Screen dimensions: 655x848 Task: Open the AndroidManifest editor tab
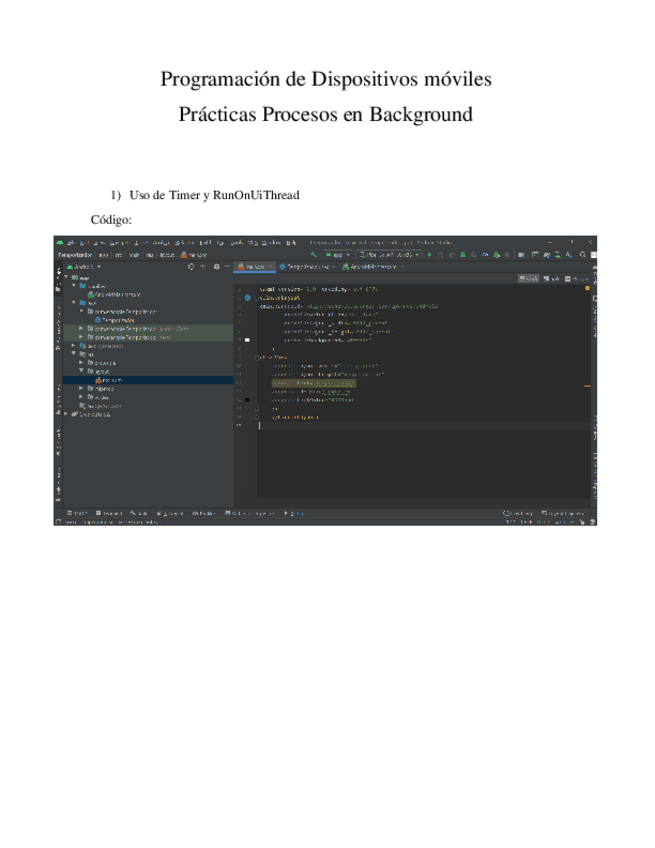(368, 267)
